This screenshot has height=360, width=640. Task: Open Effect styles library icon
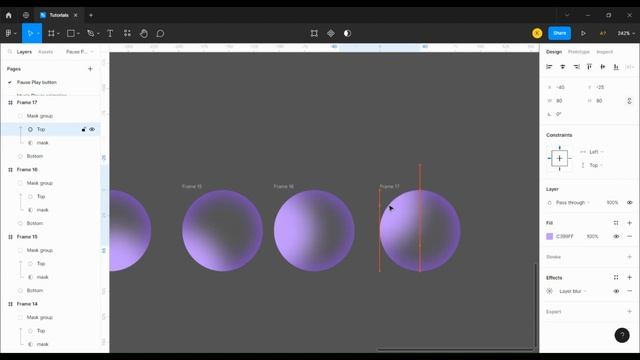tap(616, 278)
